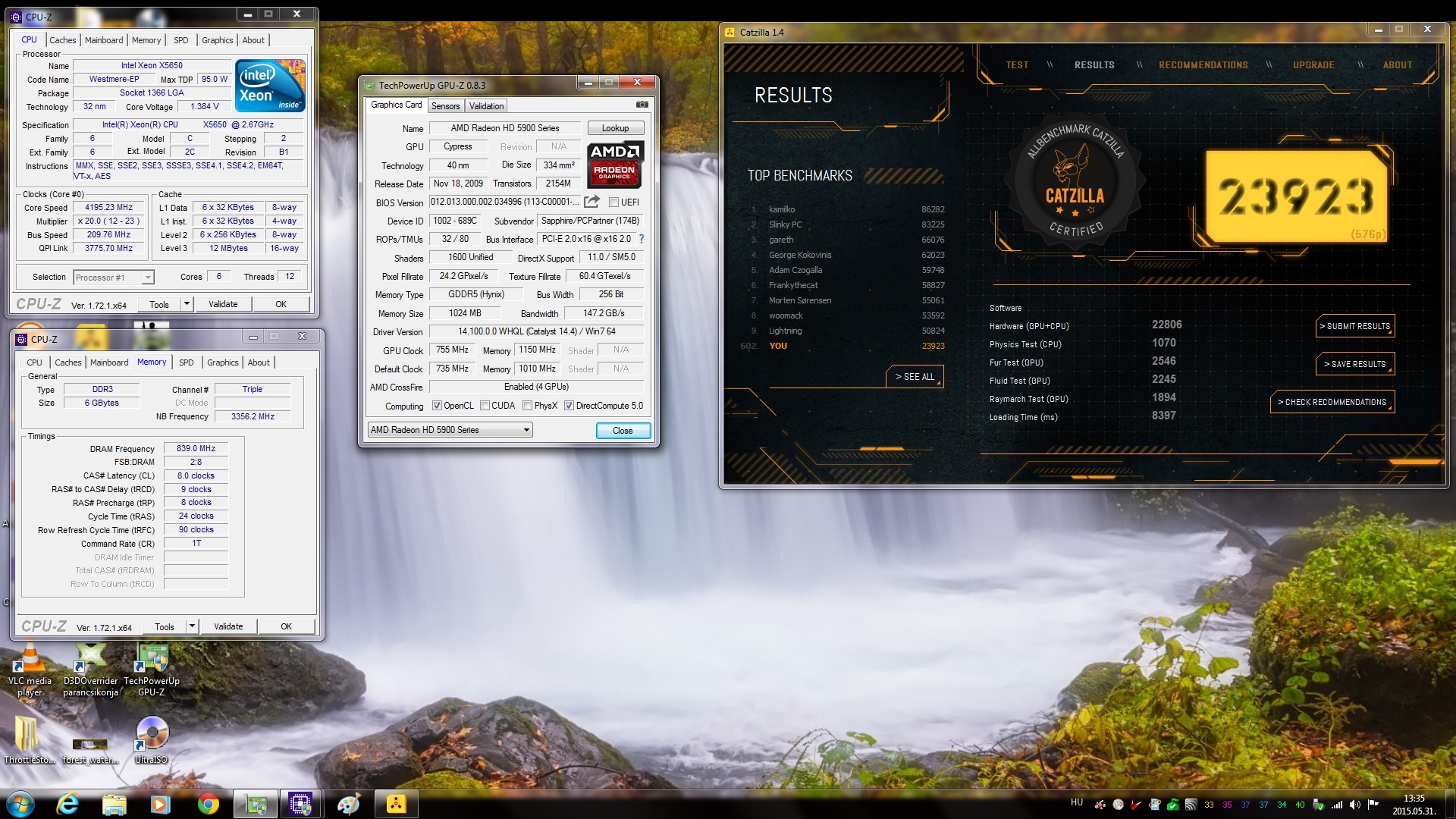The height and width of the screenshot is (819, 1456).
Task: Click the volume speaker tray icon
Action: click(1354, 805)
